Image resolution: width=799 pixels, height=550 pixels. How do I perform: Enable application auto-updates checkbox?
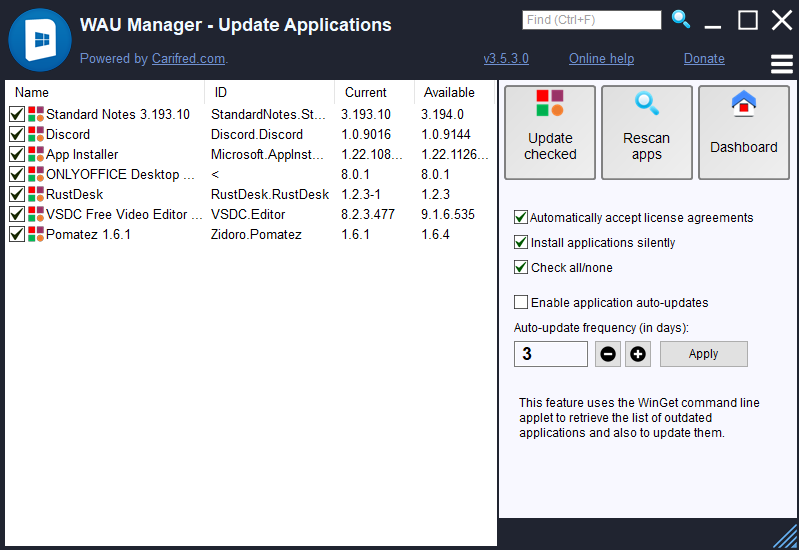pos(521,302)
